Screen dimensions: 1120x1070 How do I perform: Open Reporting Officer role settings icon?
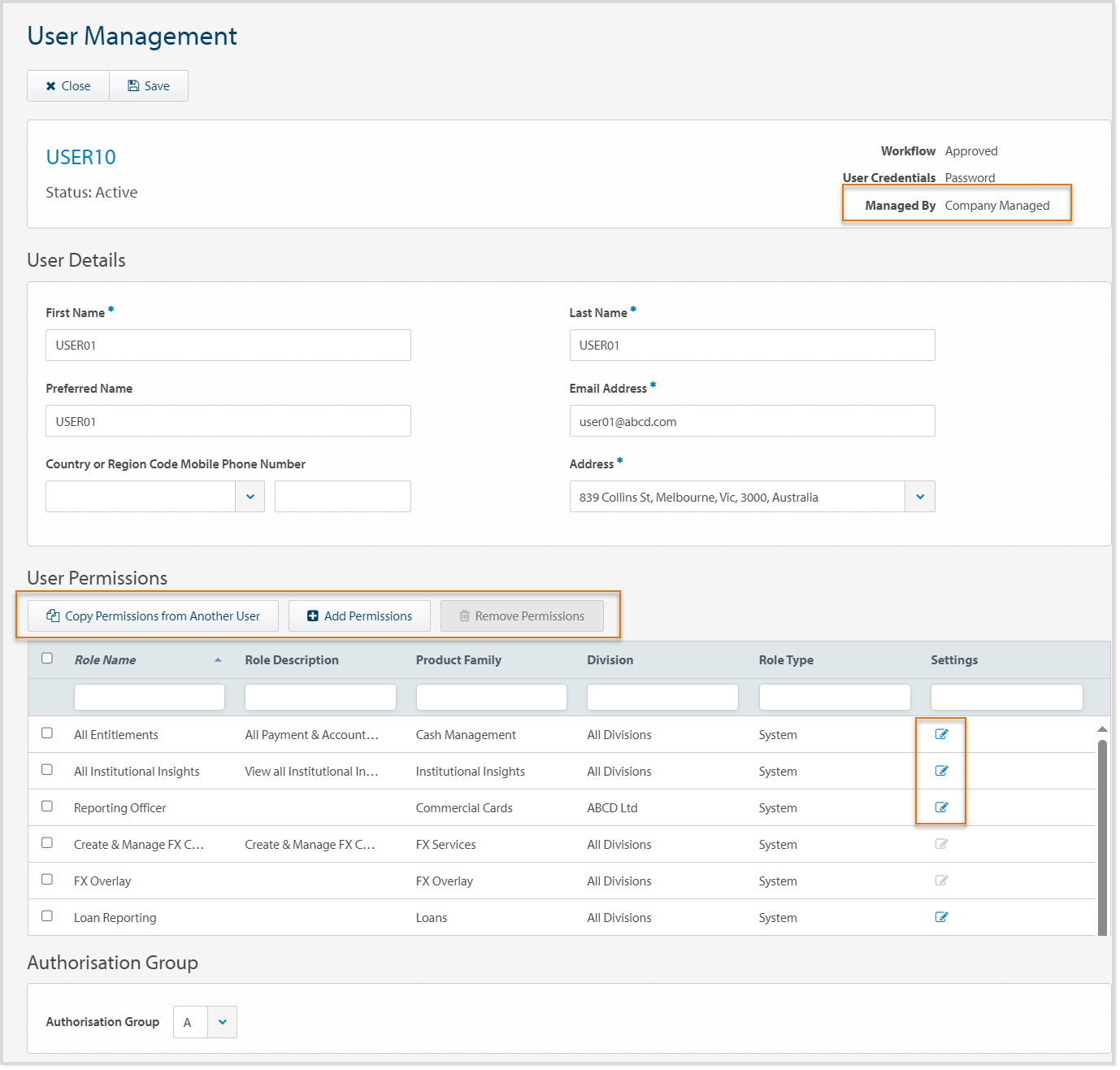[x=941, y=807]
